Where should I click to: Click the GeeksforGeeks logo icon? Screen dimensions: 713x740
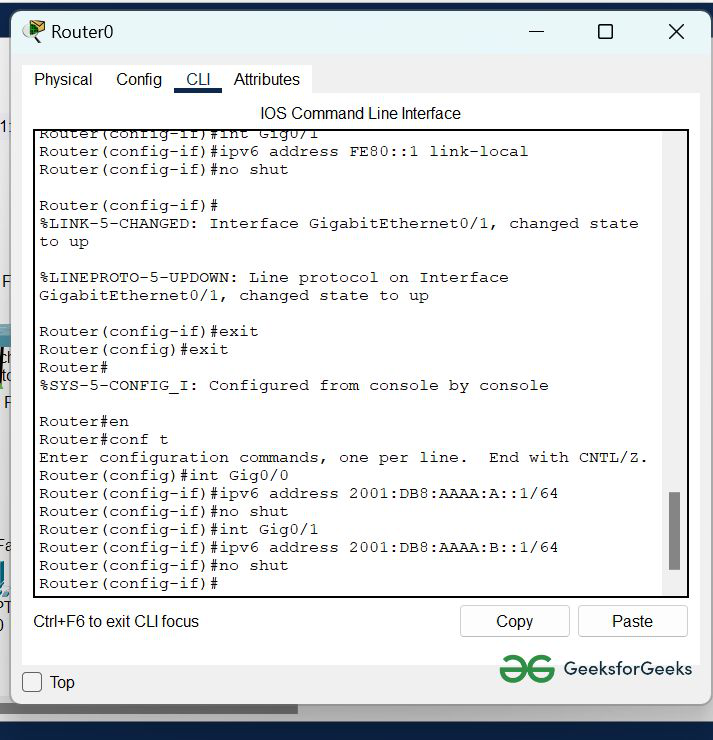point(527,669)
